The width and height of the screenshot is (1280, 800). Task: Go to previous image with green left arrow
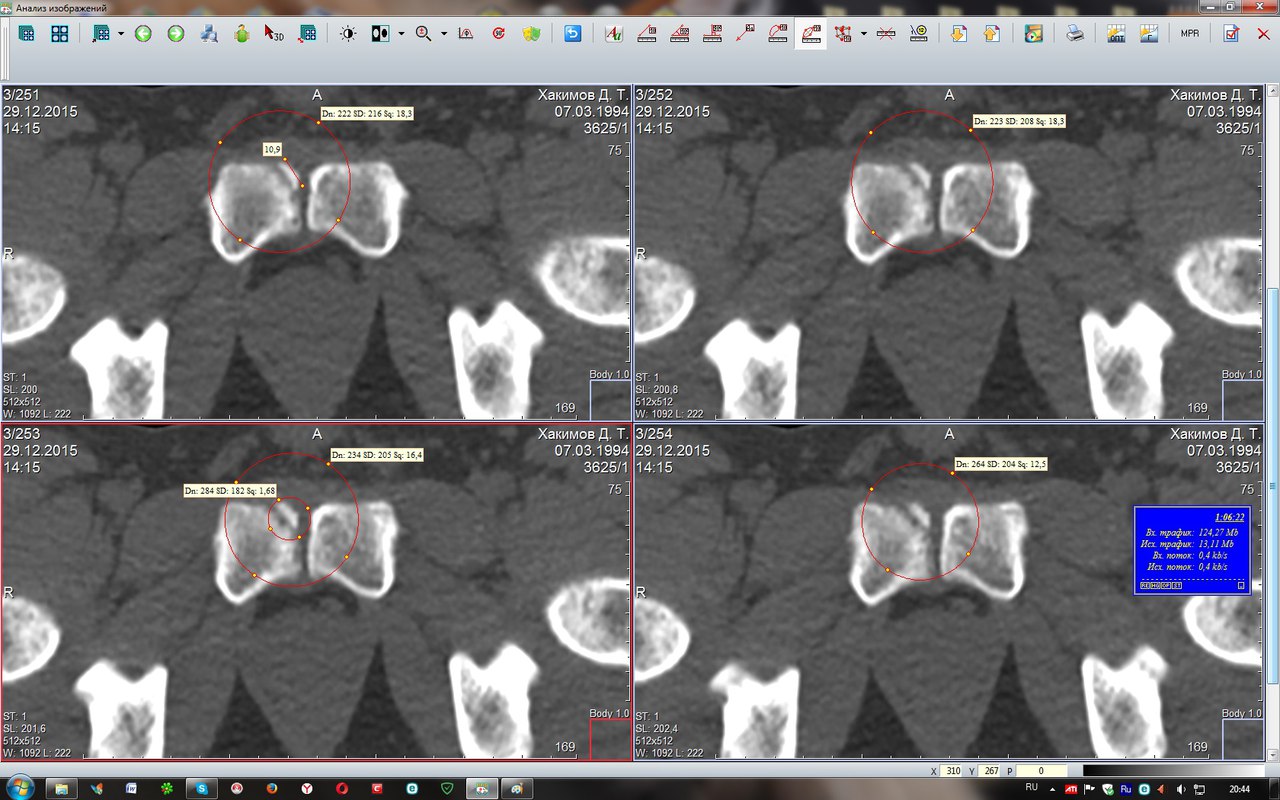[x=143, y=33]
